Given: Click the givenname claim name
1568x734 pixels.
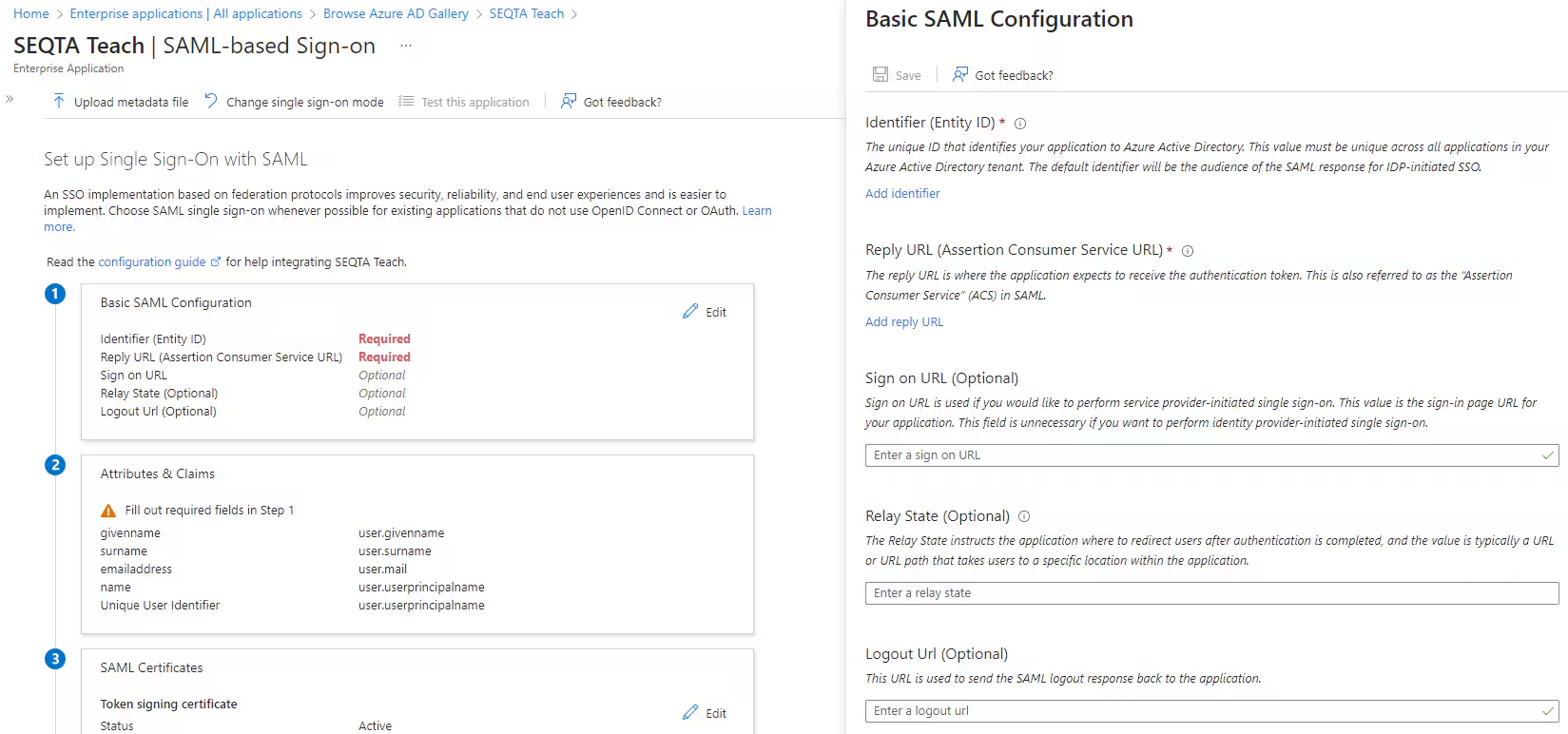Looking at the screenshot, I should tap(130, 533).
